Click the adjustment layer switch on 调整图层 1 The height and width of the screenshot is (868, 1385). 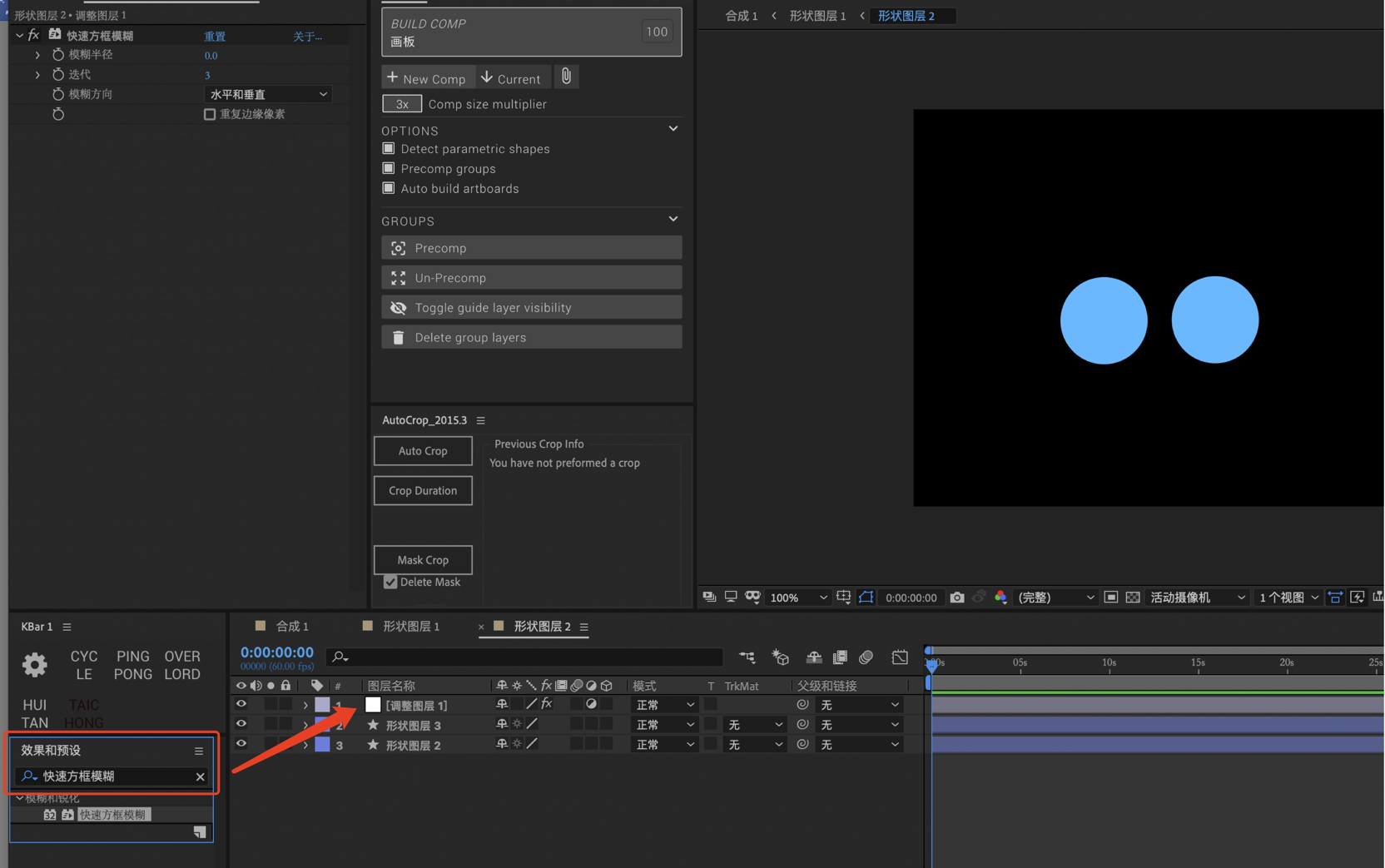(591, 704)
